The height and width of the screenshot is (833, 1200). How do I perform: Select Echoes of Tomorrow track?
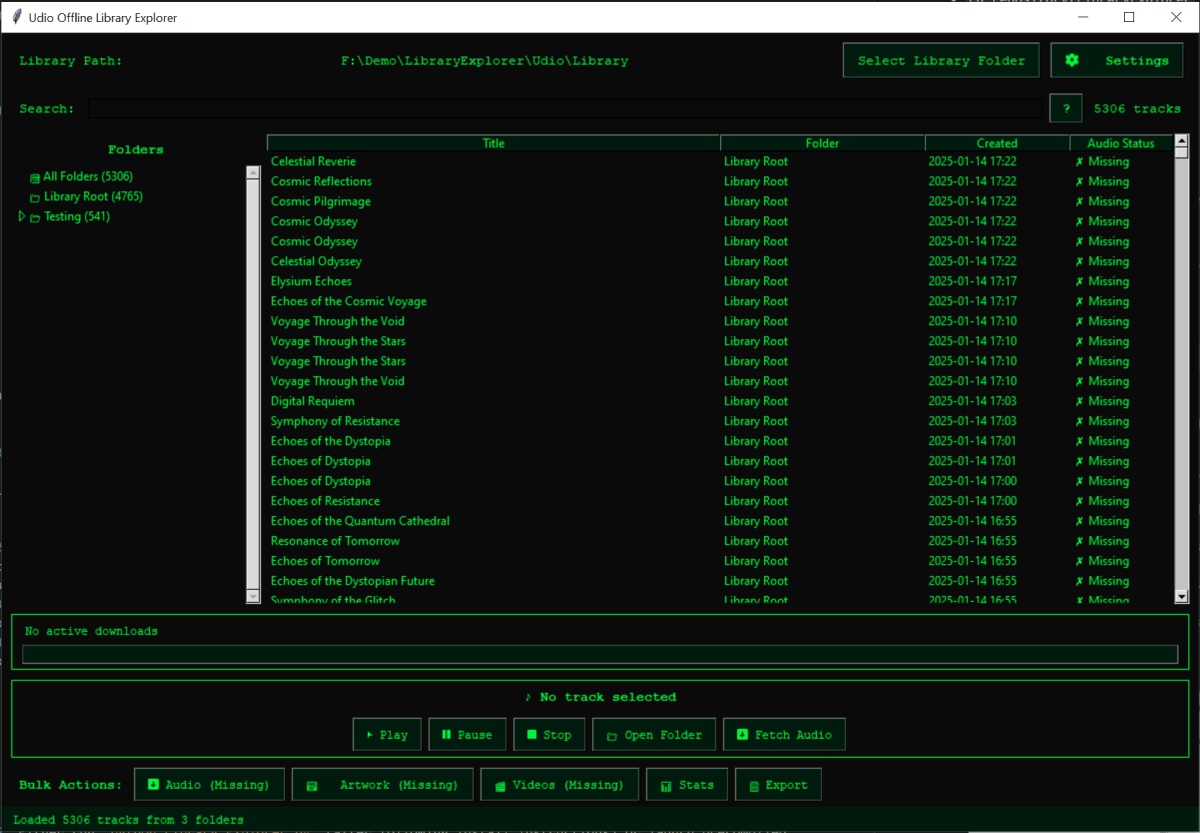pyautogui.click(x=719, y=561)
